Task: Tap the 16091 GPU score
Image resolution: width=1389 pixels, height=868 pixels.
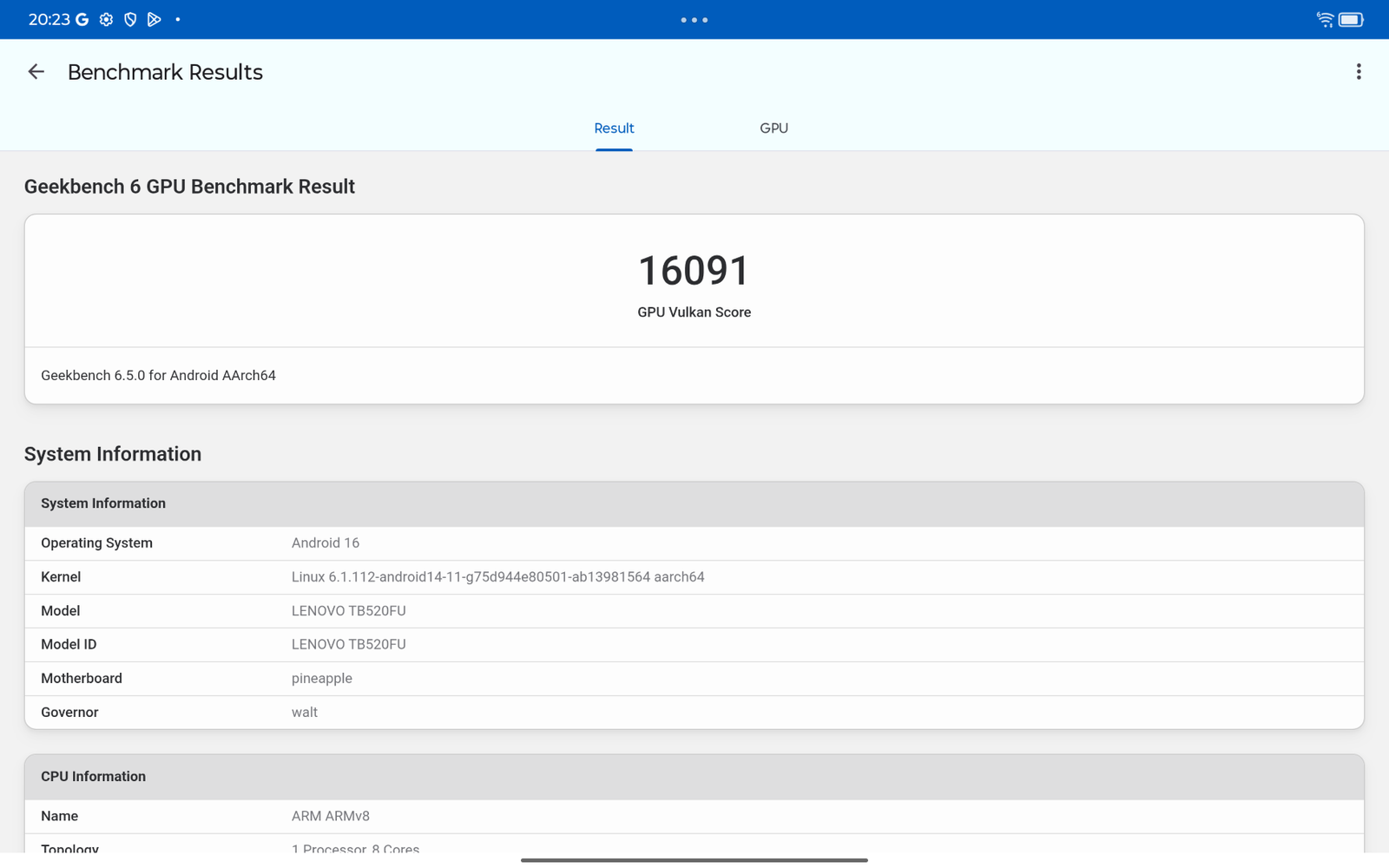Action: 694,271
